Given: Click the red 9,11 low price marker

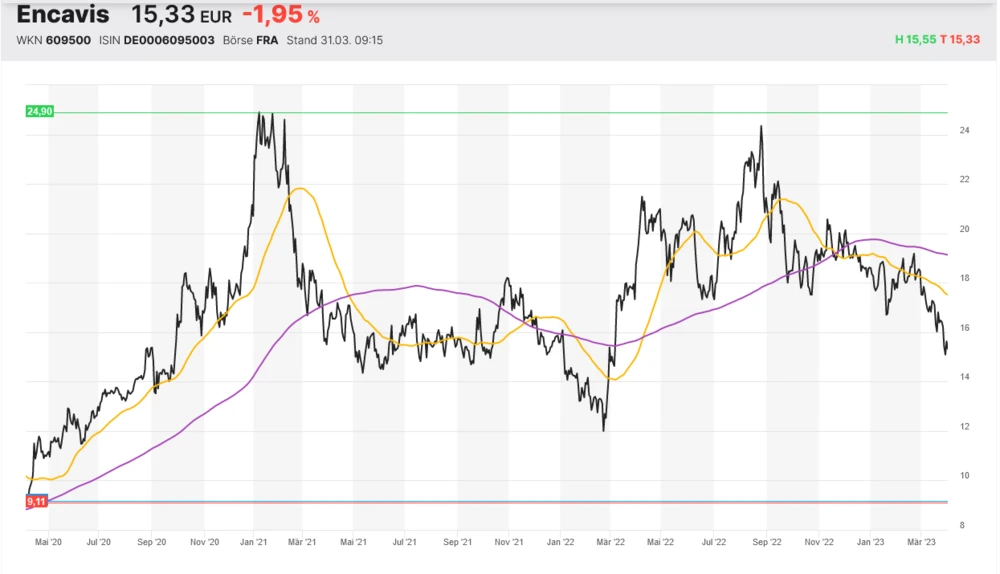Looking at the screenshot, I should point(37,501).
